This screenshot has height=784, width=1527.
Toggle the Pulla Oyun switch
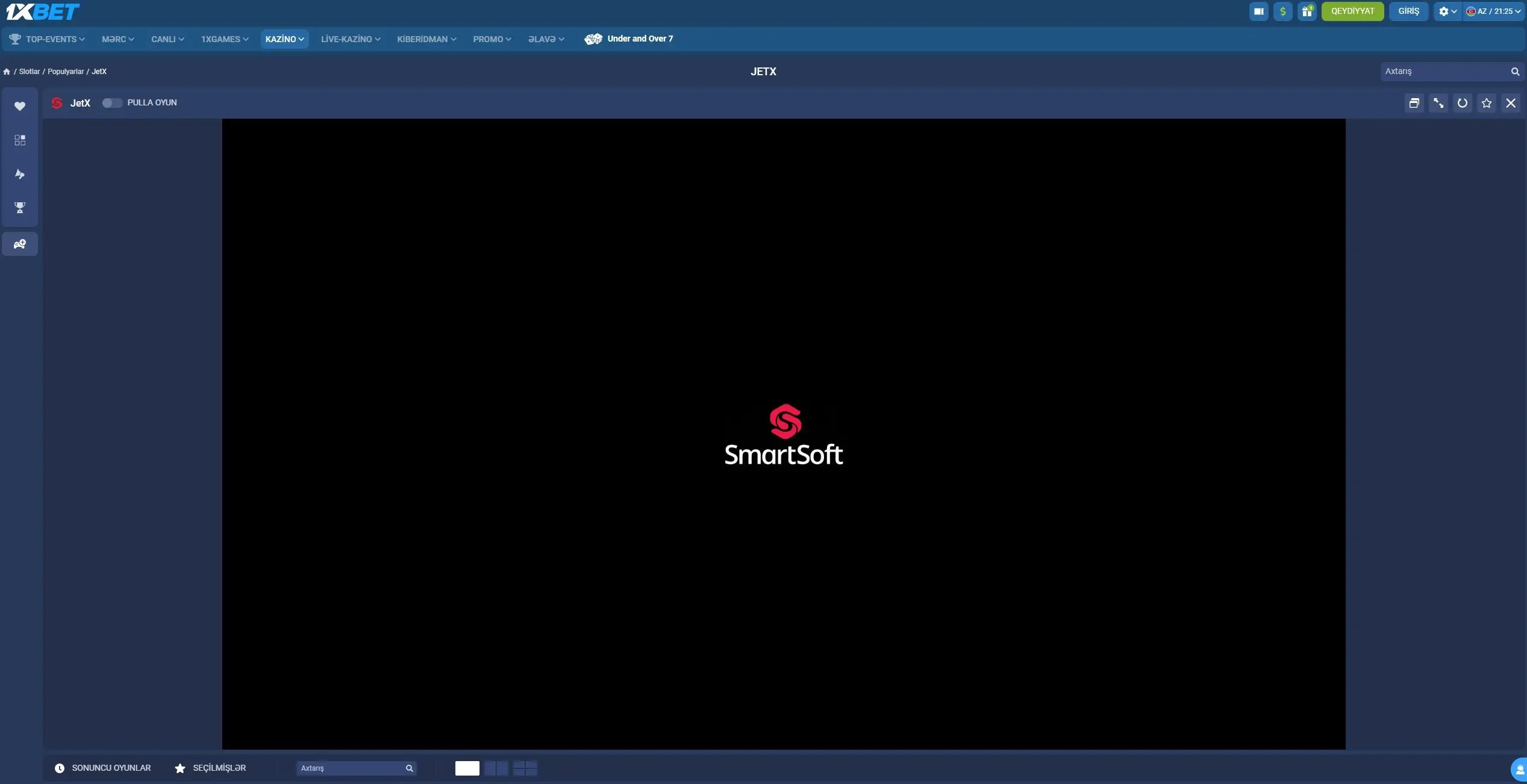pos(111,103)
